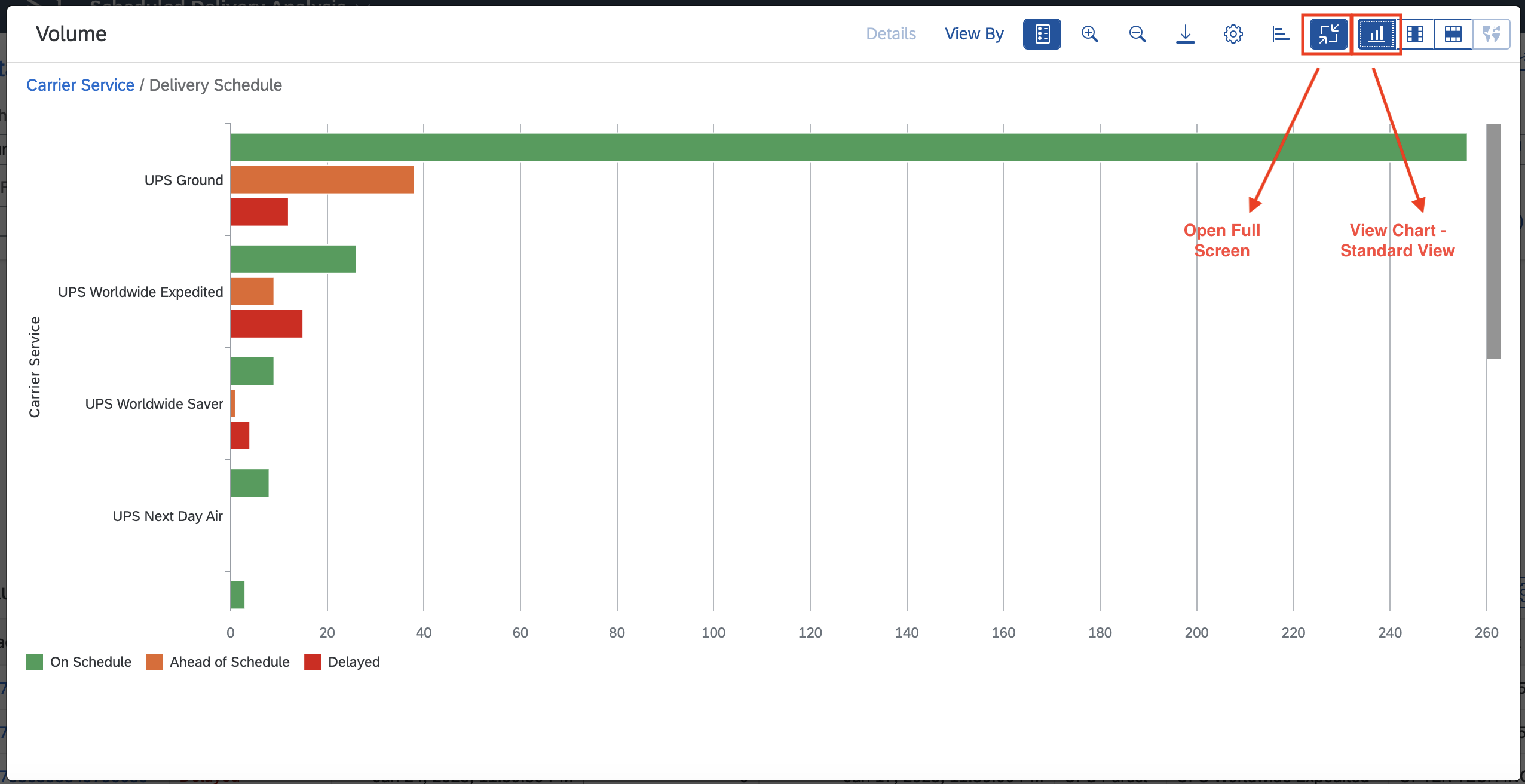Click the green On Schedule legend swatch
This screenshot has width=1525, height=784.
pos(35,661)
